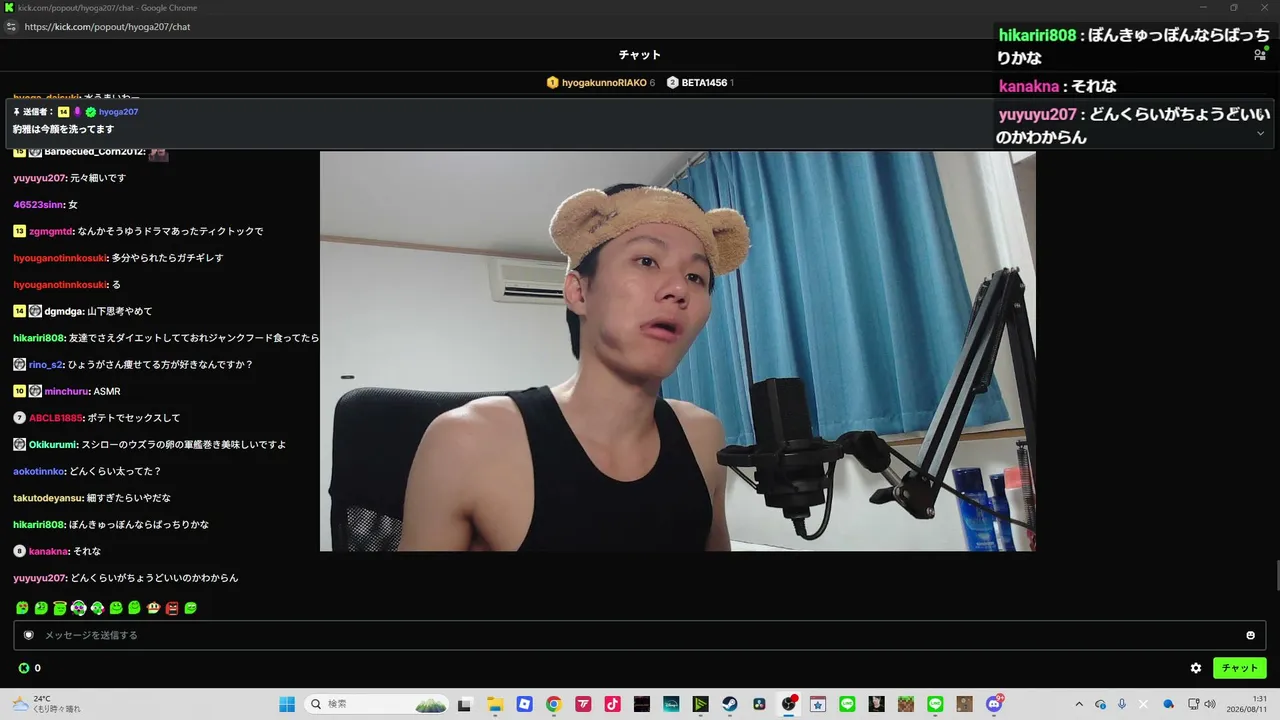Open Discord from taskbar
The height and width of the screenshot is (720, 1280).
(x=994, y=704)
